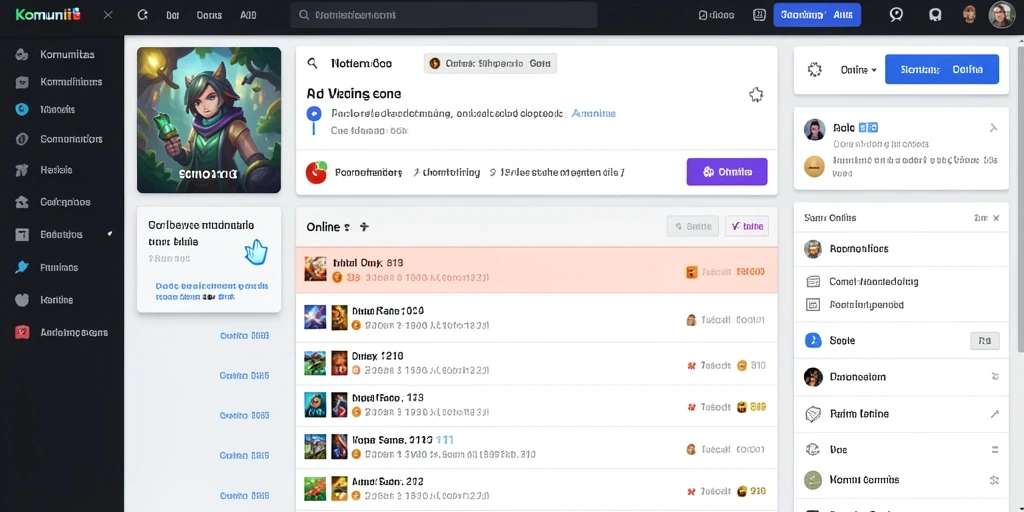The height and width of the screenshot is (512, 1024).
Task: Open the game character artwork thumbnail
Action: click(209, 120)
